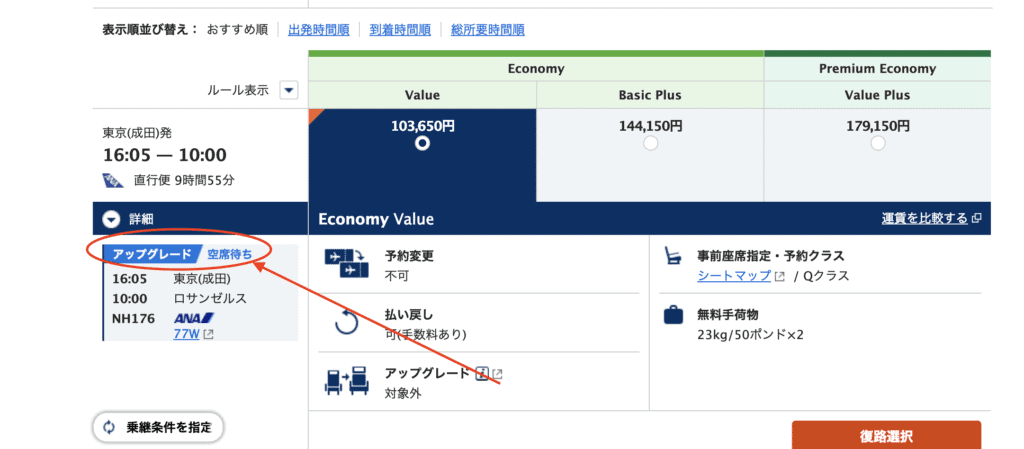This screenshot has height=449, width=1024.
Task: Select the 103,650円 Economy Value fare
Action: pos(422,143)
